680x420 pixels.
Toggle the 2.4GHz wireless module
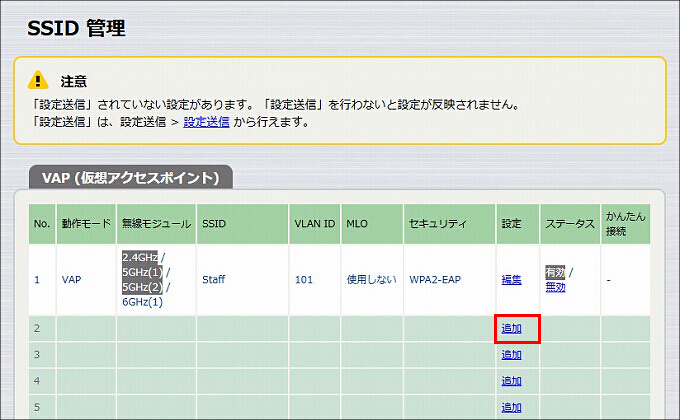point(140,257)
